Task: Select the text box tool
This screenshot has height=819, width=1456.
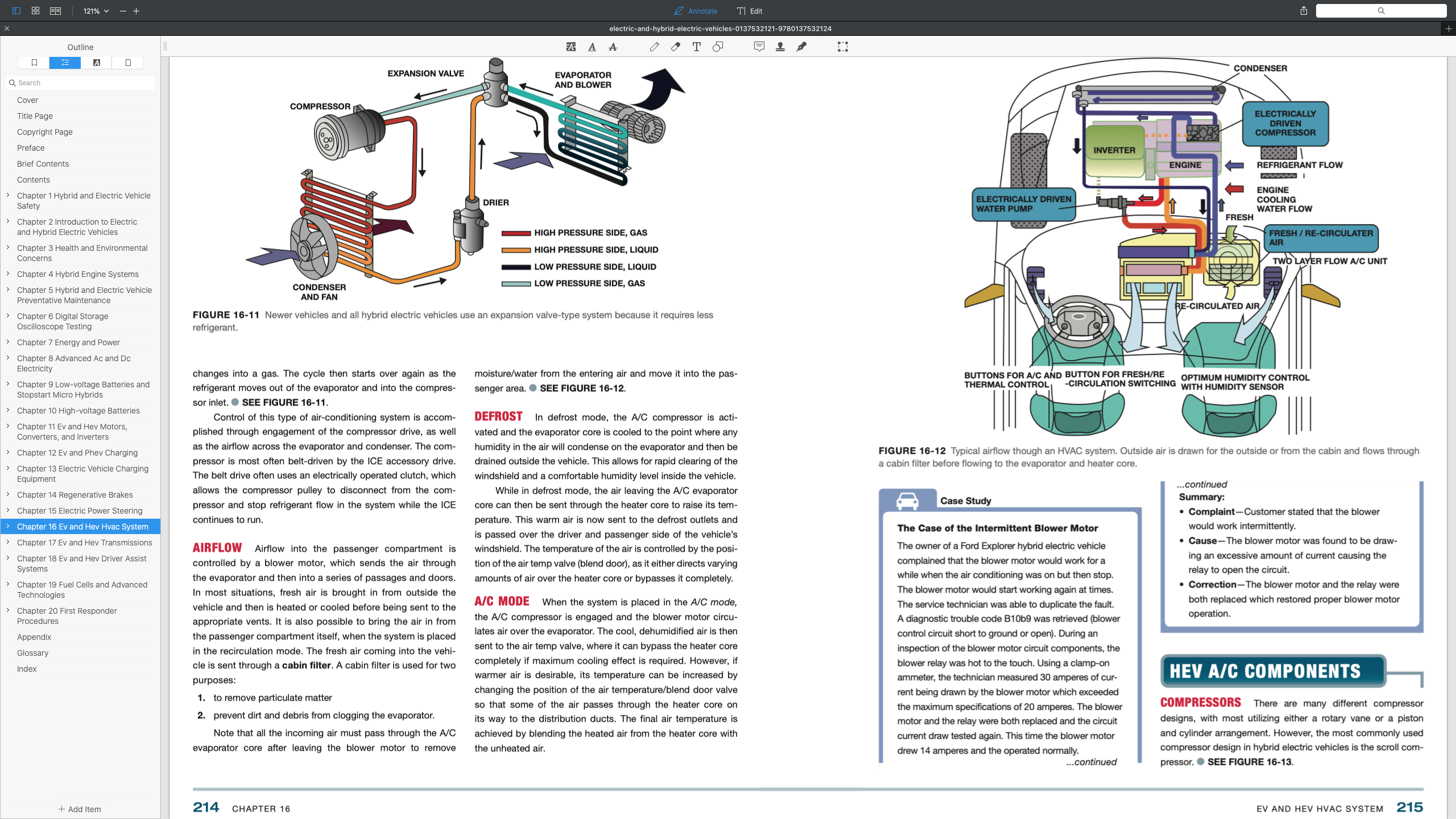Action: coord(697,47)
